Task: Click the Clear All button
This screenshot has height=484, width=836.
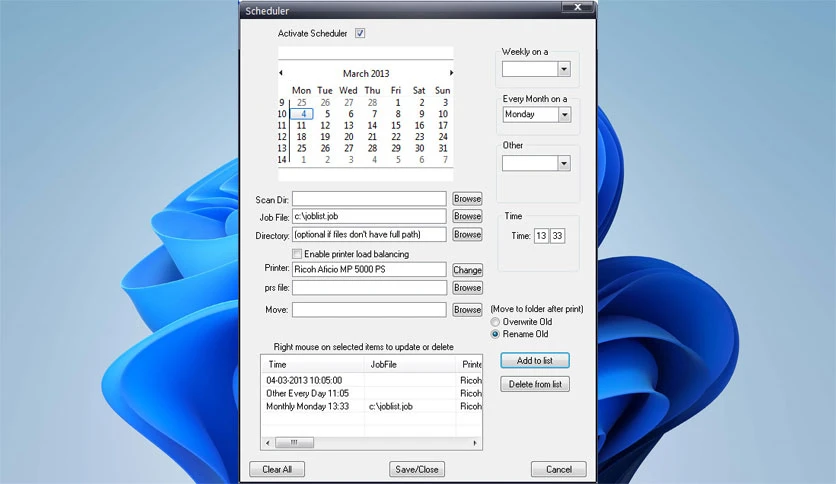Action: pyautogui.click(x=277, y=470)
